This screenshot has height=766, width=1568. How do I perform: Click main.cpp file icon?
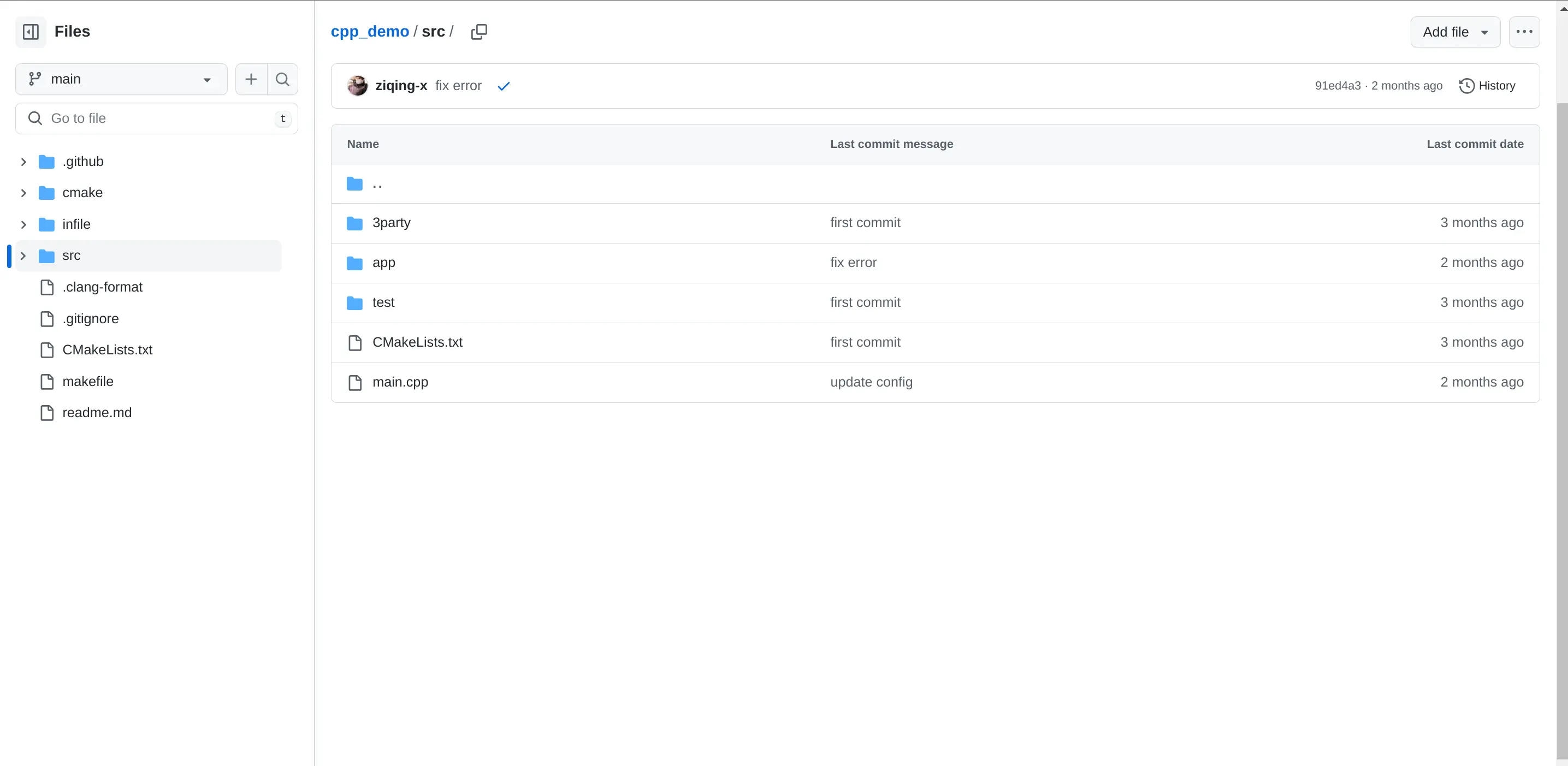click(x=355, y=383)
